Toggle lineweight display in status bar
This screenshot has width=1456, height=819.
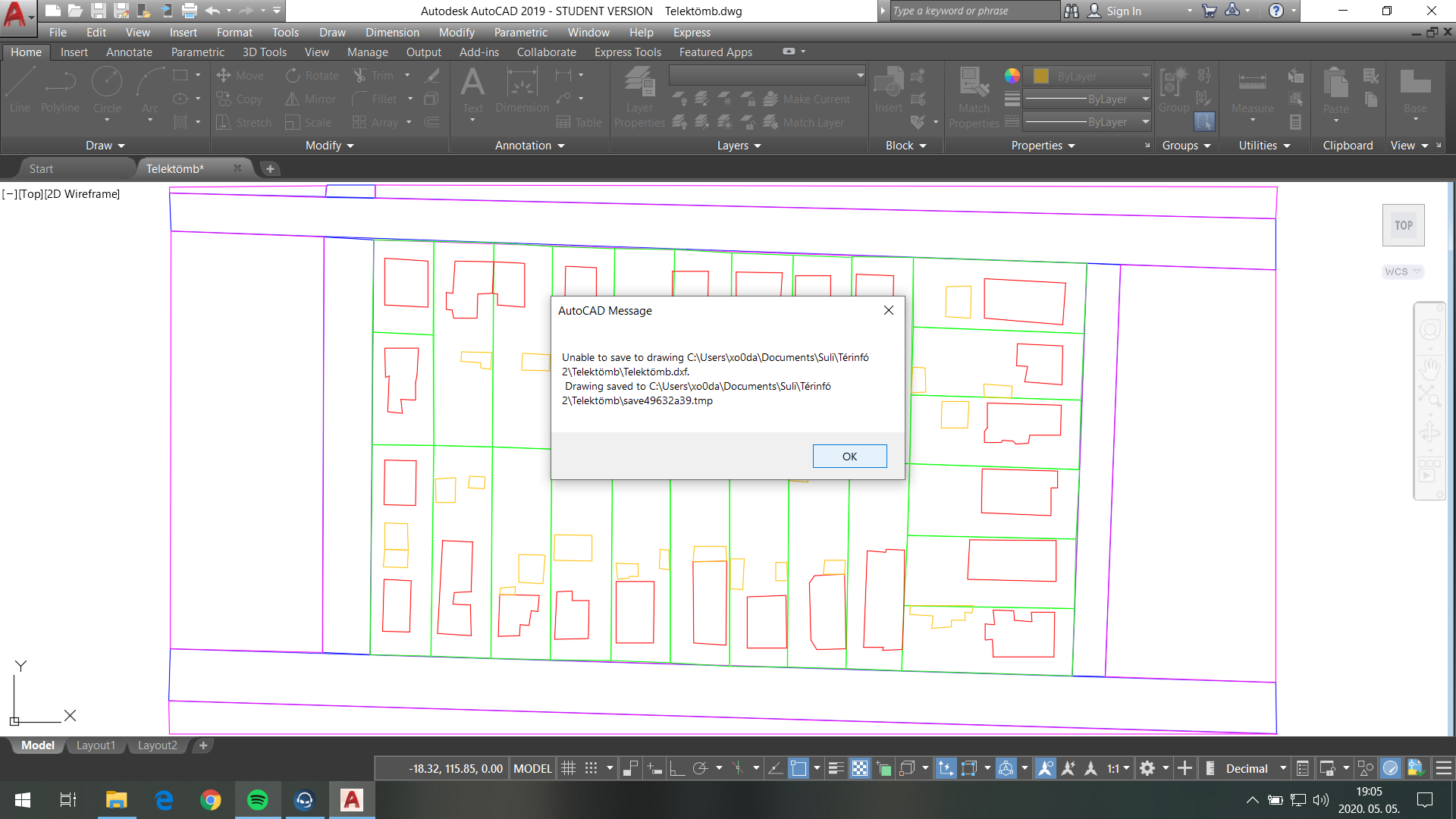click(836, 768)
